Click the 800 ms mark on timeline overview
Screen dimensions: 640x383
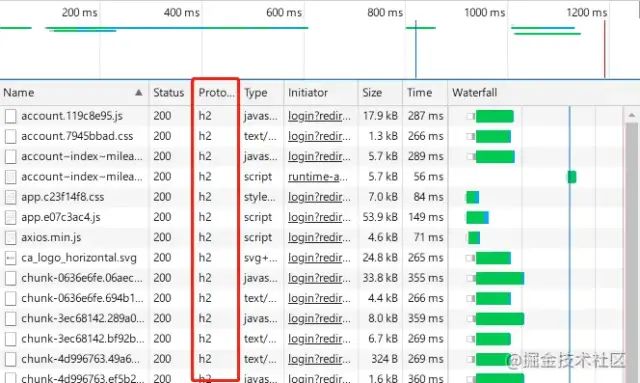coord(384,13)
